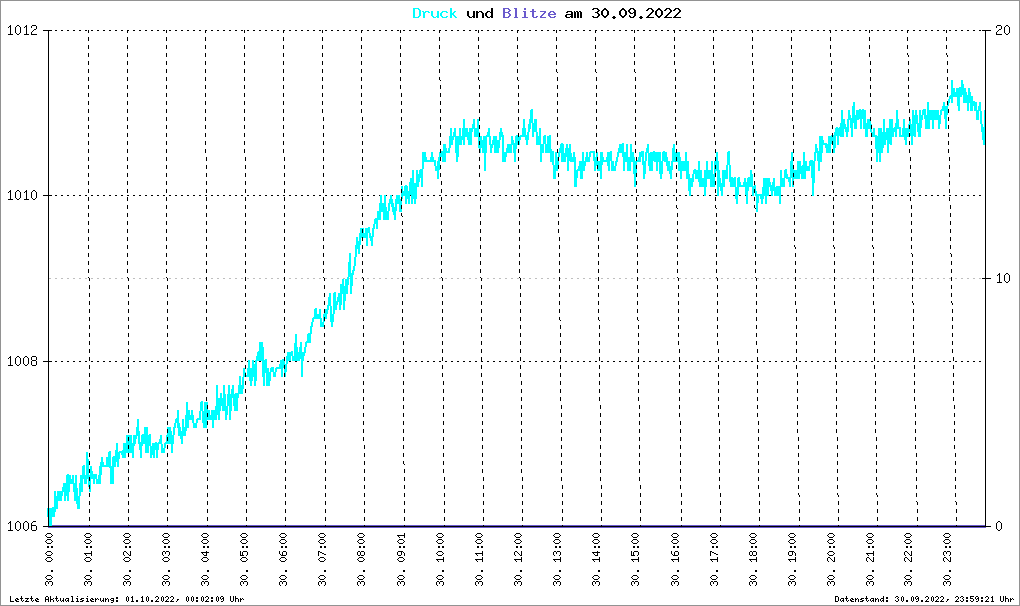Click the time label '30. 09:01'
This screenshot has width=1020, height=606.
[401, 560]
